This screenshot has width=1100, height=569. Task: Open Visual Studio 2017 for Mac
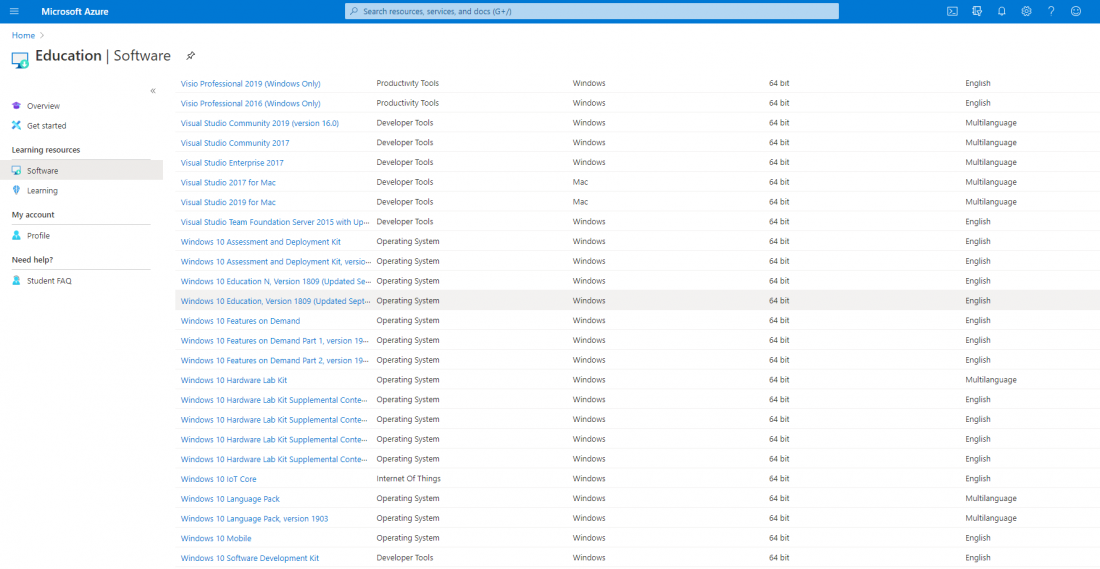click(x=228, y=182)
